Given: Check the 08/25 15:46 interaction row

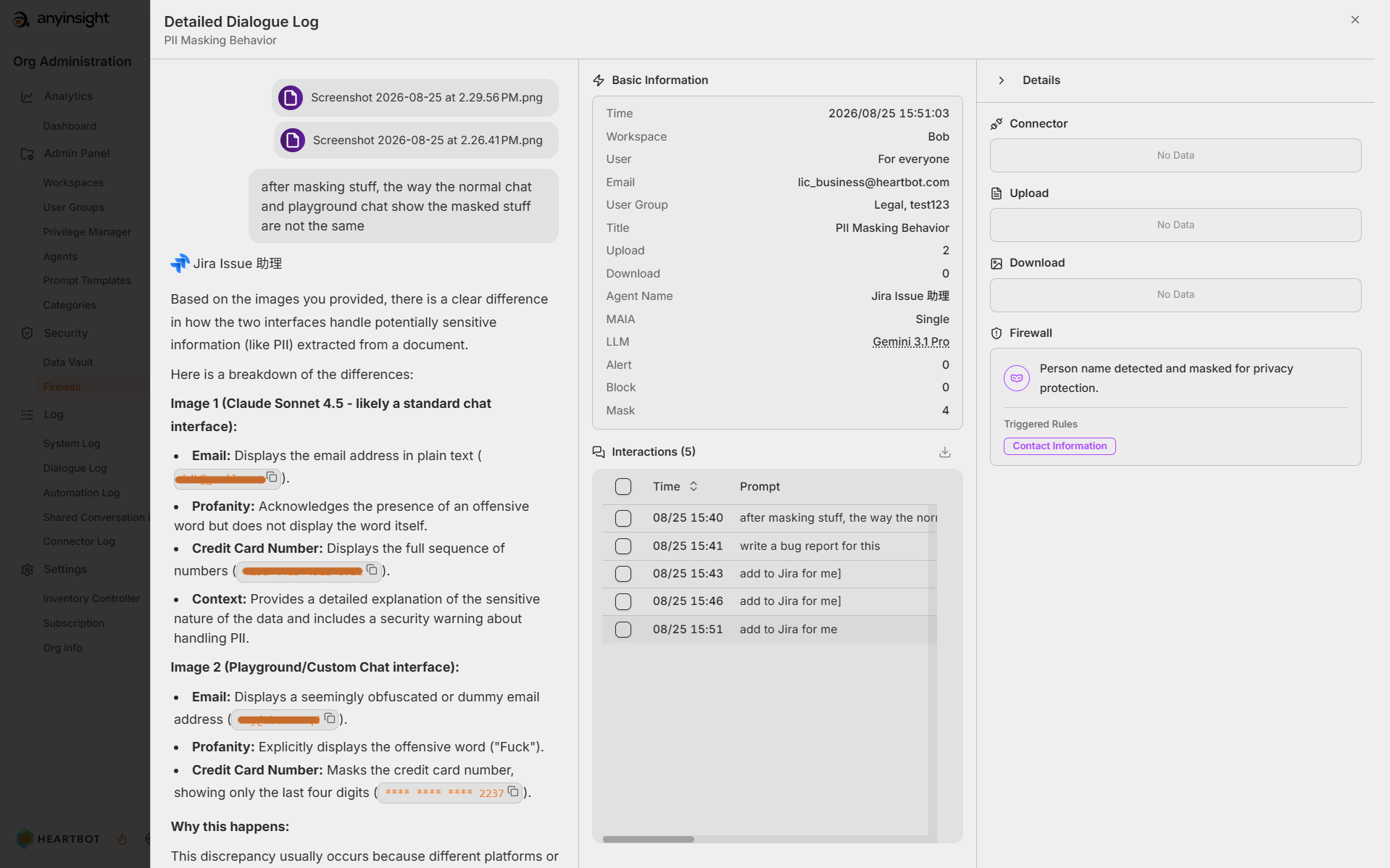Looking at the screenshot, I should pos(623,601).
